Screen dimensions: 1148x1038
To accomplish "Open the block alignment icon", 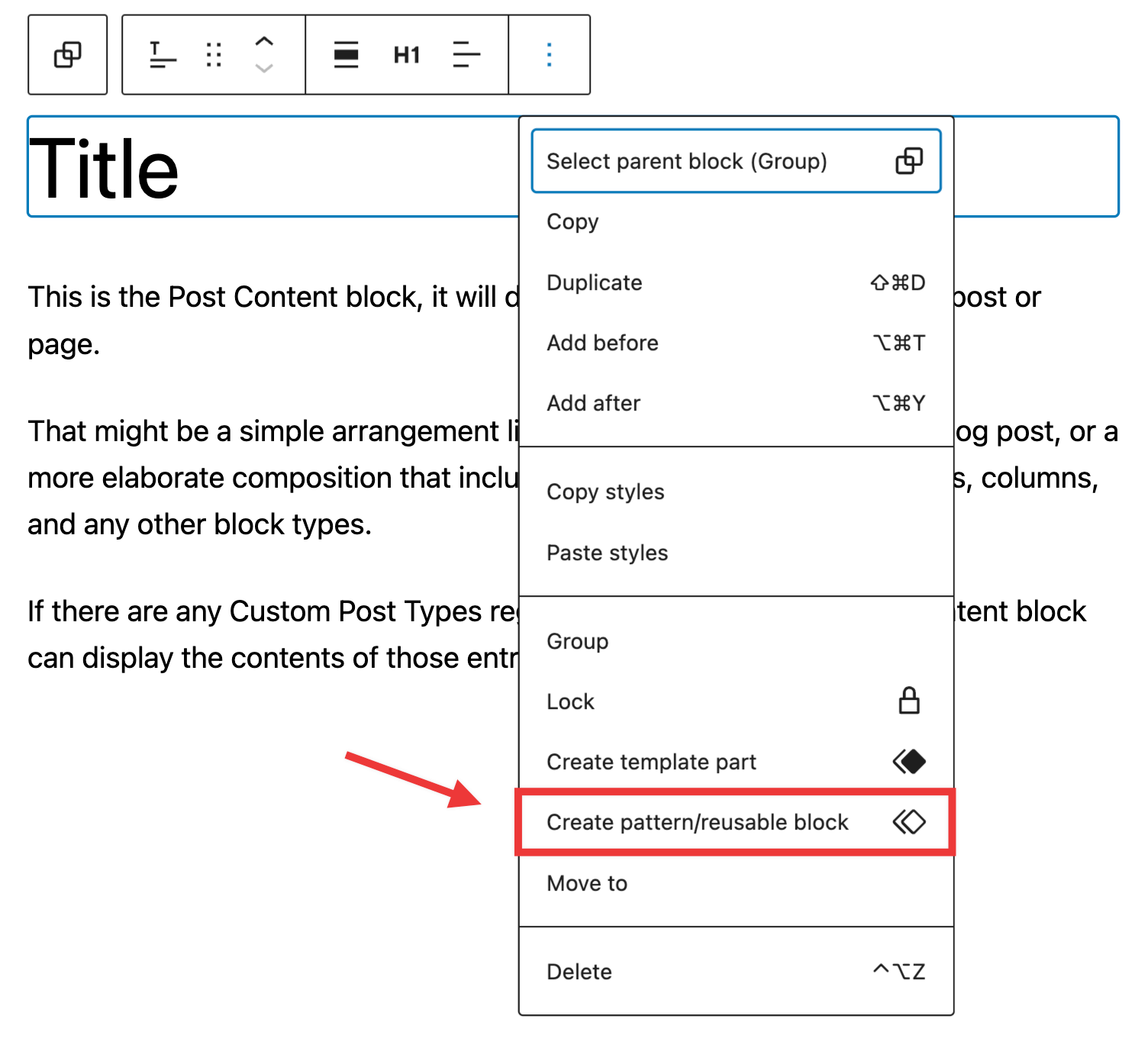I will click(346, 55).
